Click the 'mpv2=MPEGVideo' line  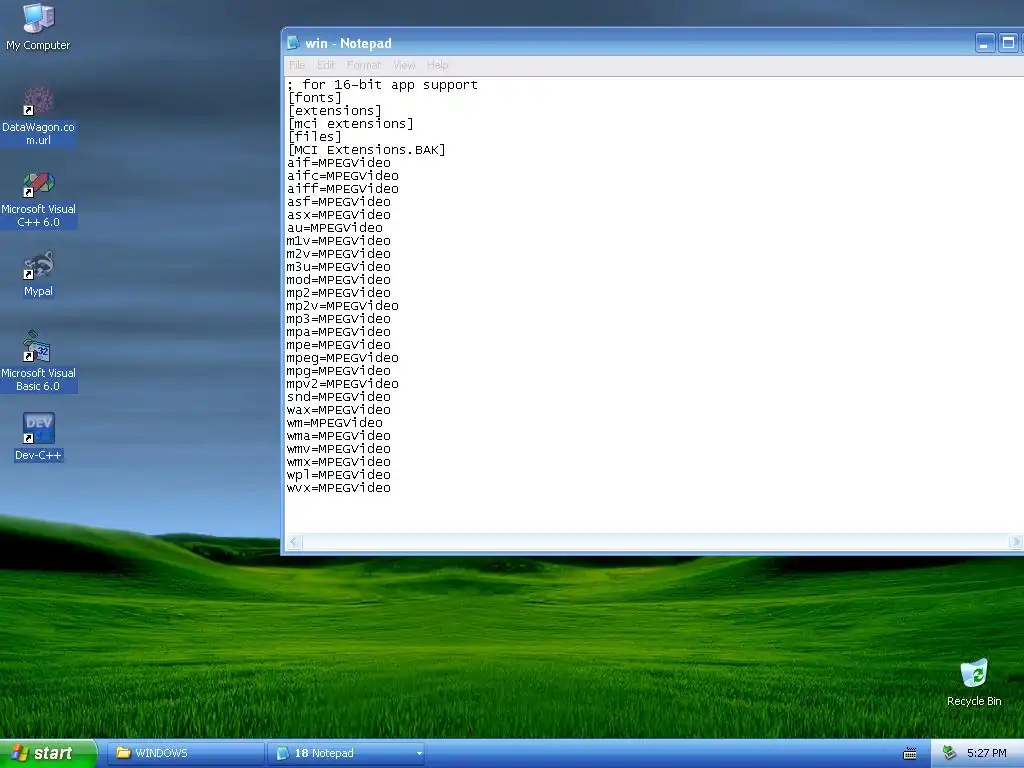click(342, 385)
